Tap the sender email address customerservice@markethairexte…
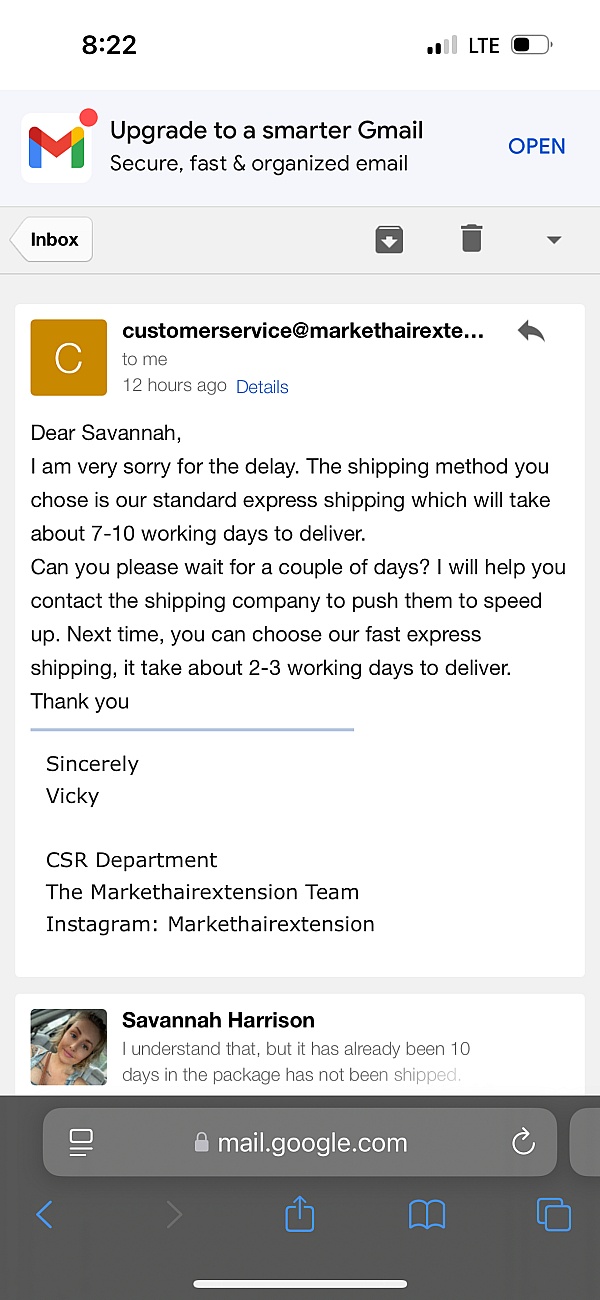This screenshot has width=600, height=1300. click(x=303, y=331)
